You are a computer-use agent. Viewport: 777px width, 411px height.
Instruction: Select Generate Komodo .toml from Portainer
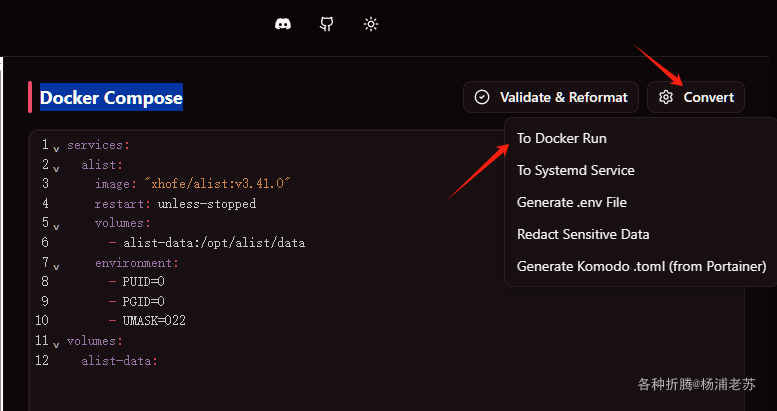[x=641, y=266]
